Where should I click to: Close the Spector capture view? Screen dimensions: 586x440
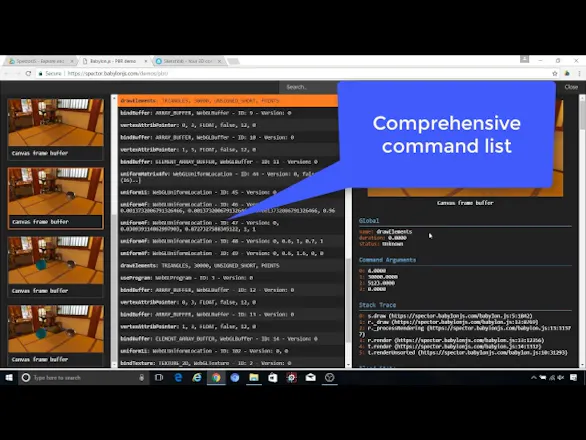point(571,87)
